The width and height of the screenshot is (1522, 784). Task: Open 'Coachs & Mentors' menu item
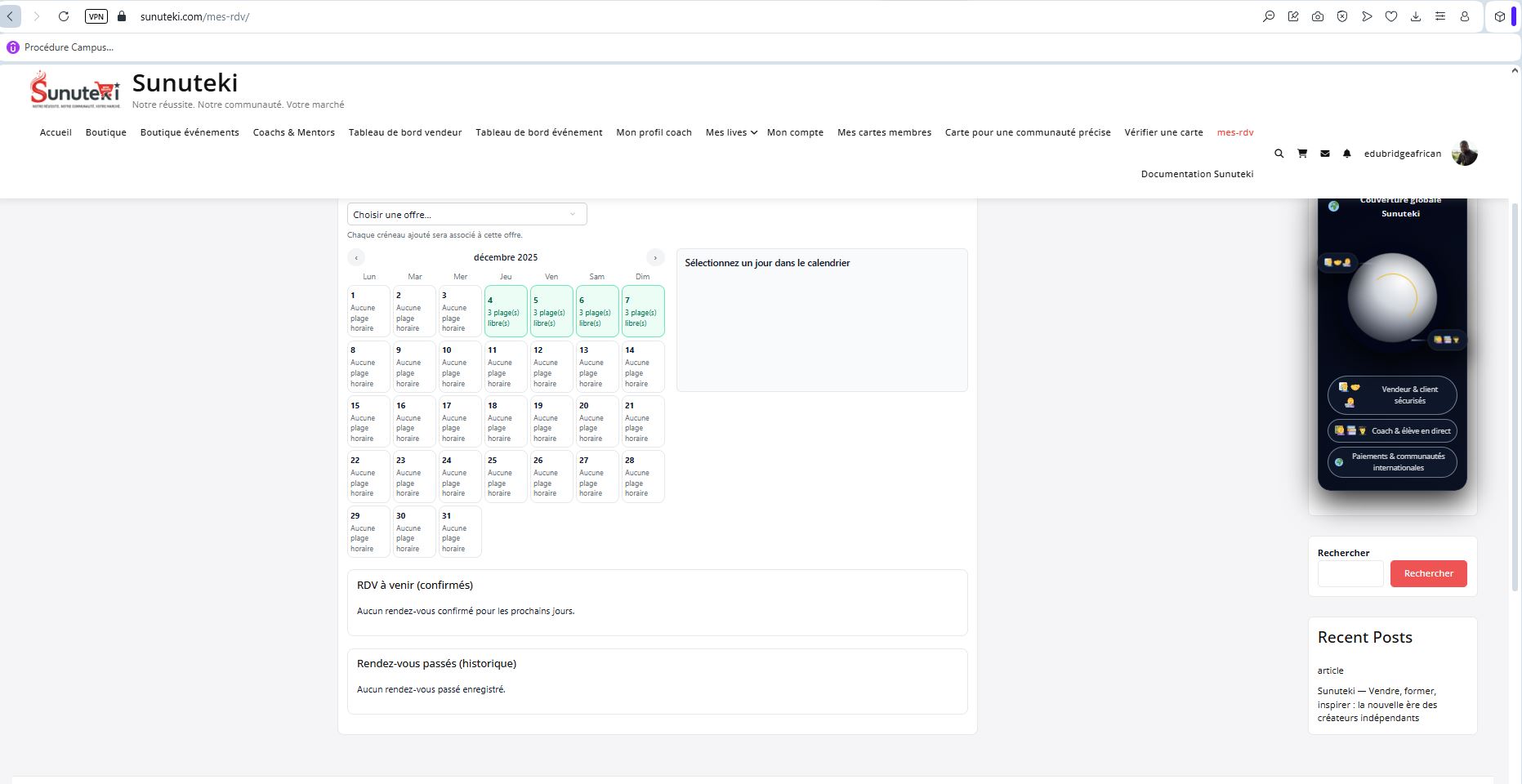click(293, 132)
